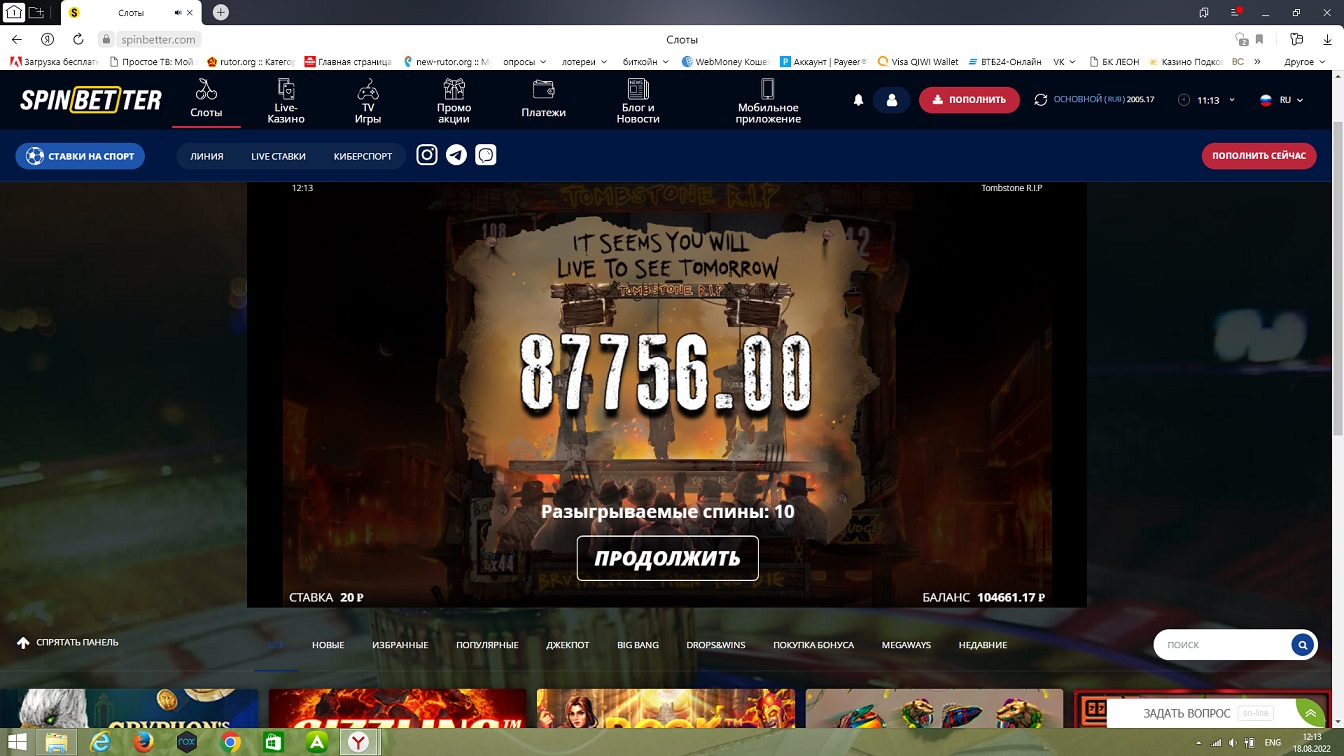Select the Избранные category tab
Image resolution: width=1344 pixels, height=756 pixels.
click(400, 645)
